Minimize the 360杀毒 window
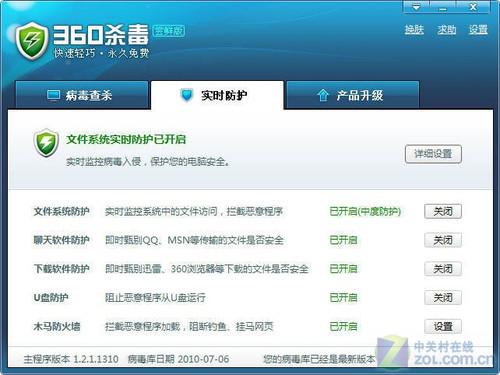The height and width of the screenshot is (375, 500). tap(443, 7)
